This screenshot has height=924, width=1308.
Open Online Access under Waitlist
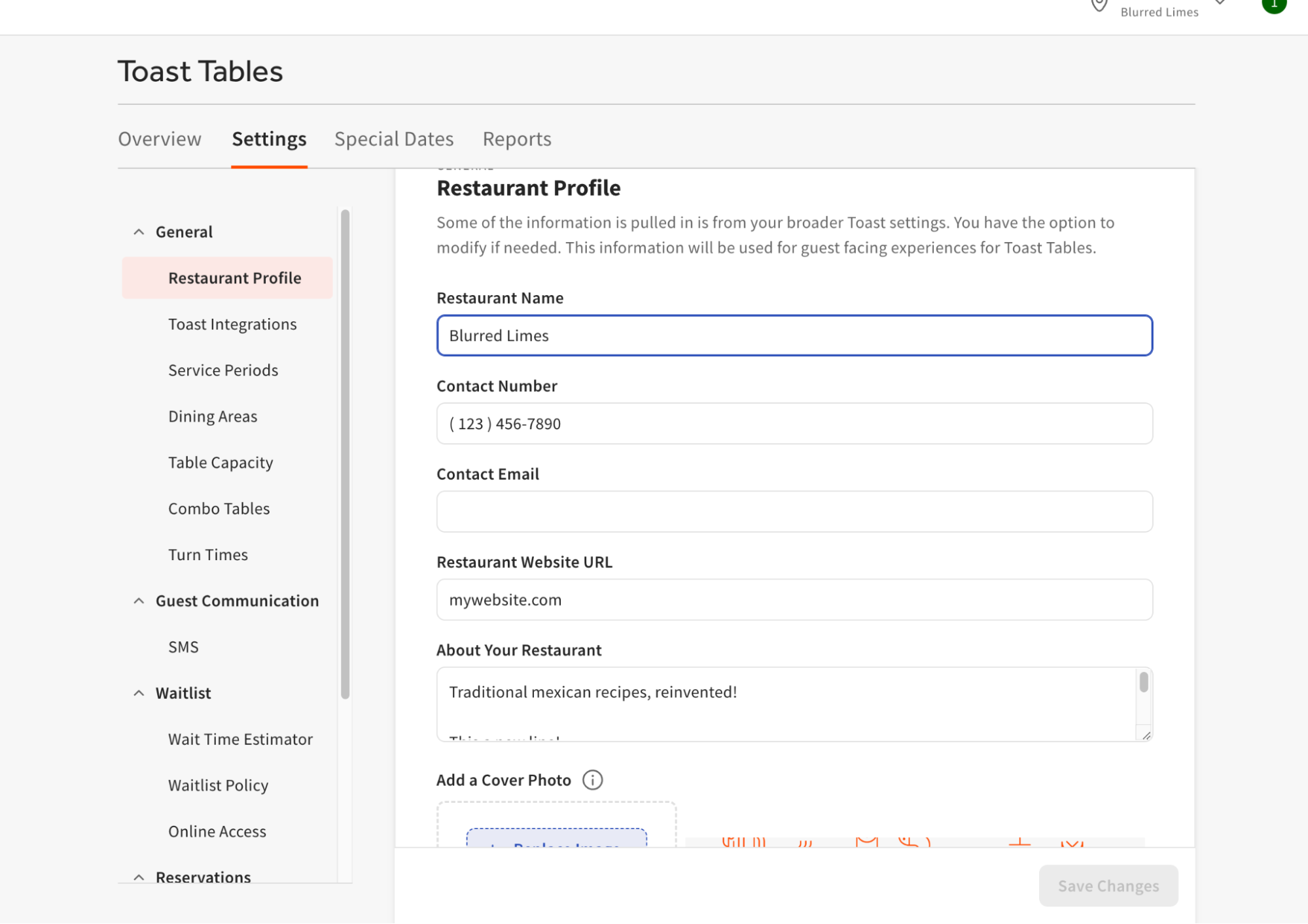217,831
